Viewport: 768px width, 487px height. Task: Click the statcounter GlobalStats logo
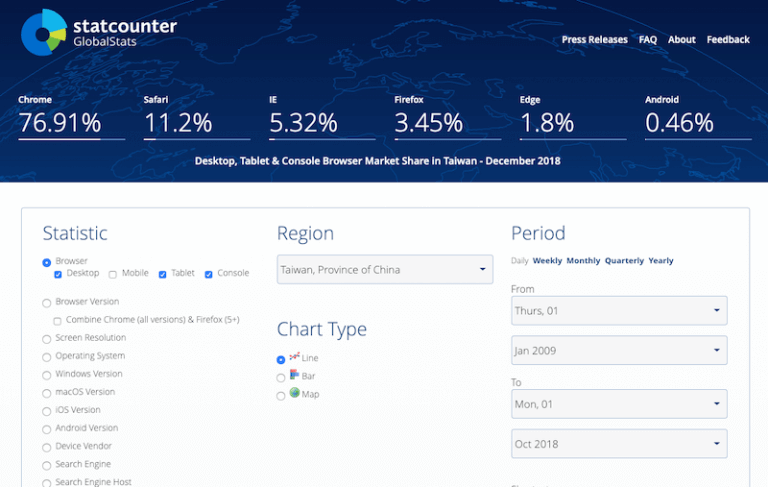(x=99, y=32)
